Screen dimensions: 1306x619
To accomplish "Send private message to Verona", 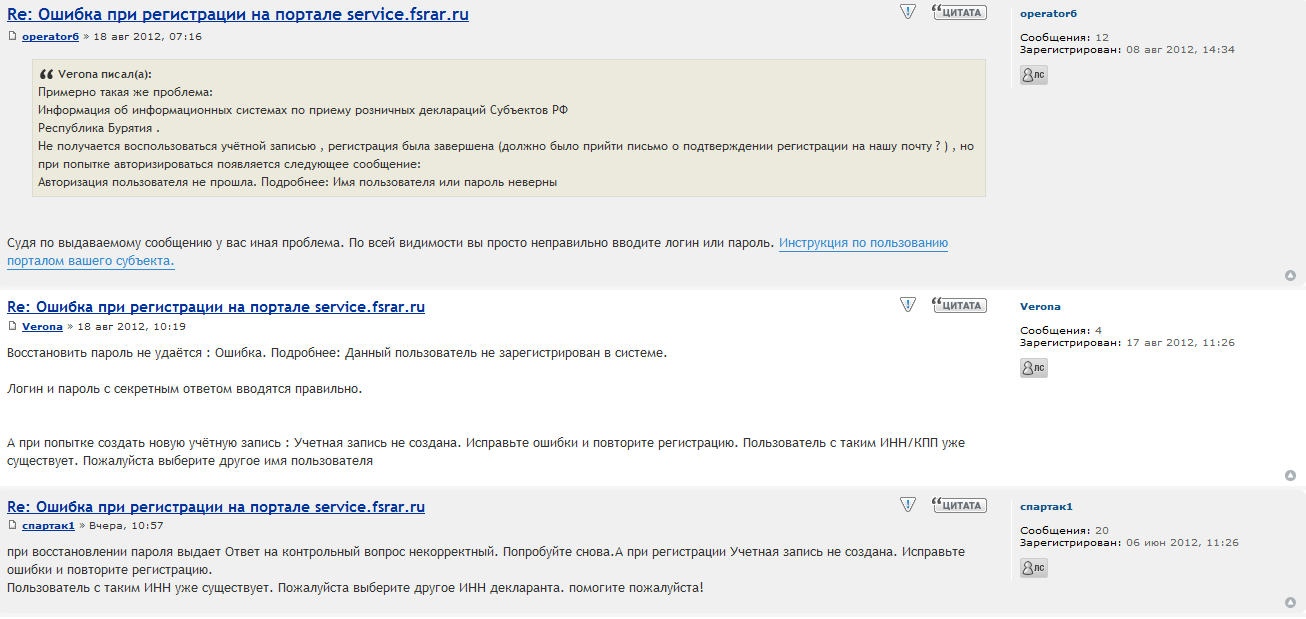I will [x=1034, y=368].
